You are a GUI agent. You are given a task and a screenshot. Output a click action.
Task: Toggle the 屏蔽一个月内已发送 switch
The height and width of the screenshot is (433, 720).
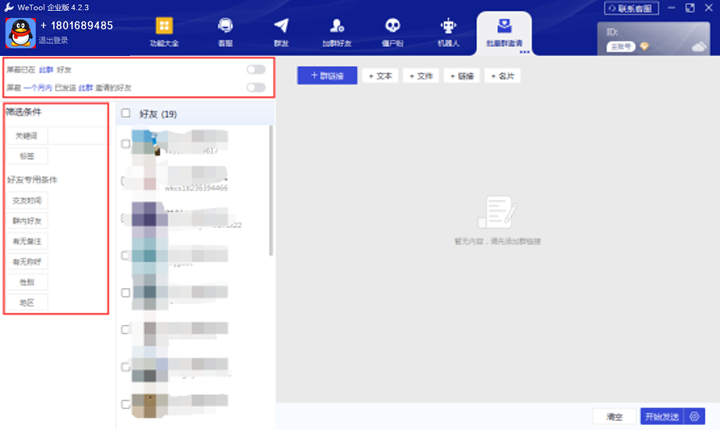click(256, 88)
